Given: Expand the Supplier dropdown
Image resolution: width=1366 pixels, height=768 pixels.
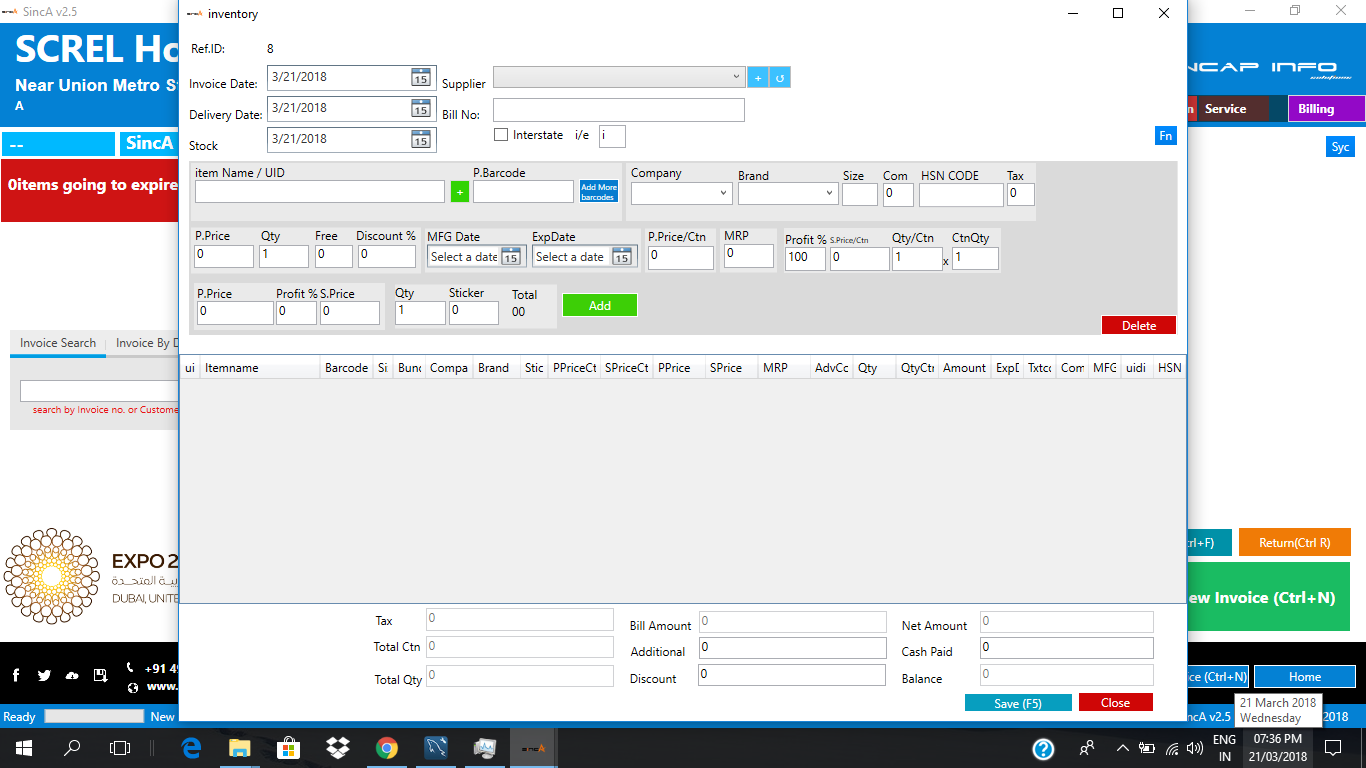Looking at the screenshot, I should [x=736, y=77].
